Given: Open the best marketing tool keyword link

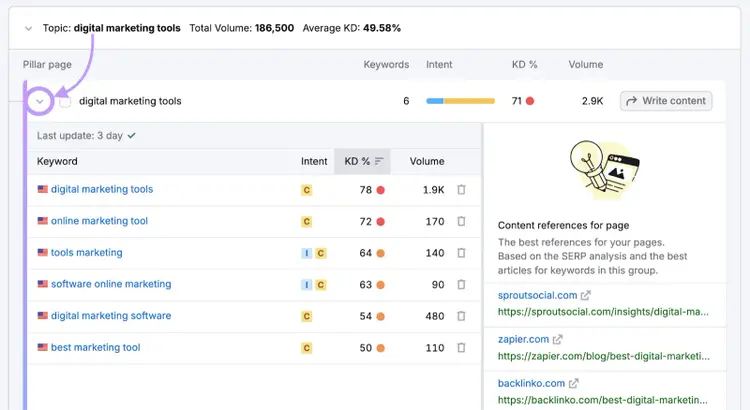Looking at the screenshot, I should tap(96, 347).
